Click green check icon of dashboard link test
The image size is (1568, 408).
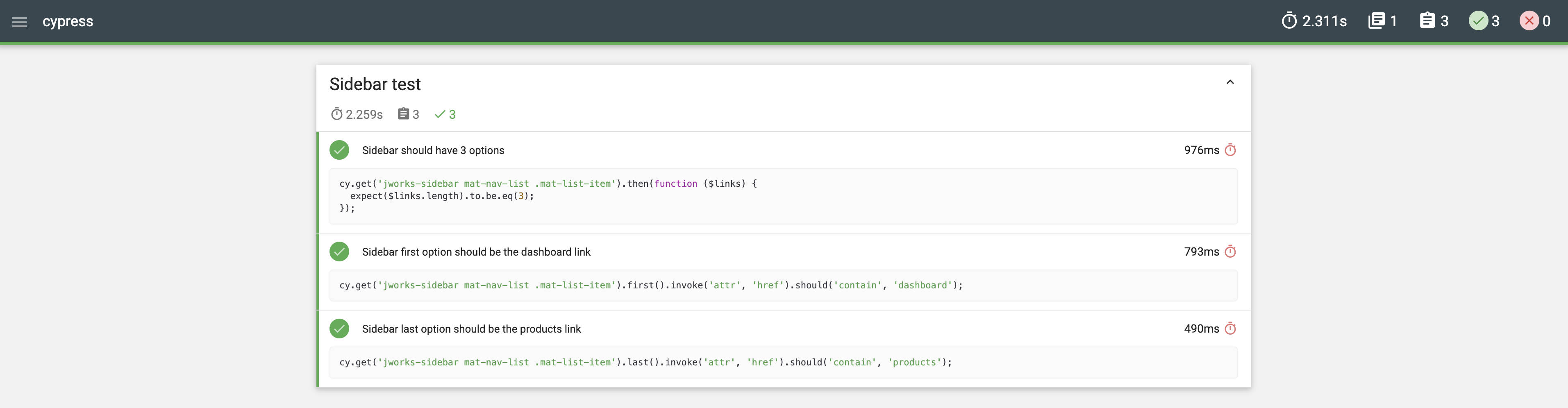click(x=339, y=252)
